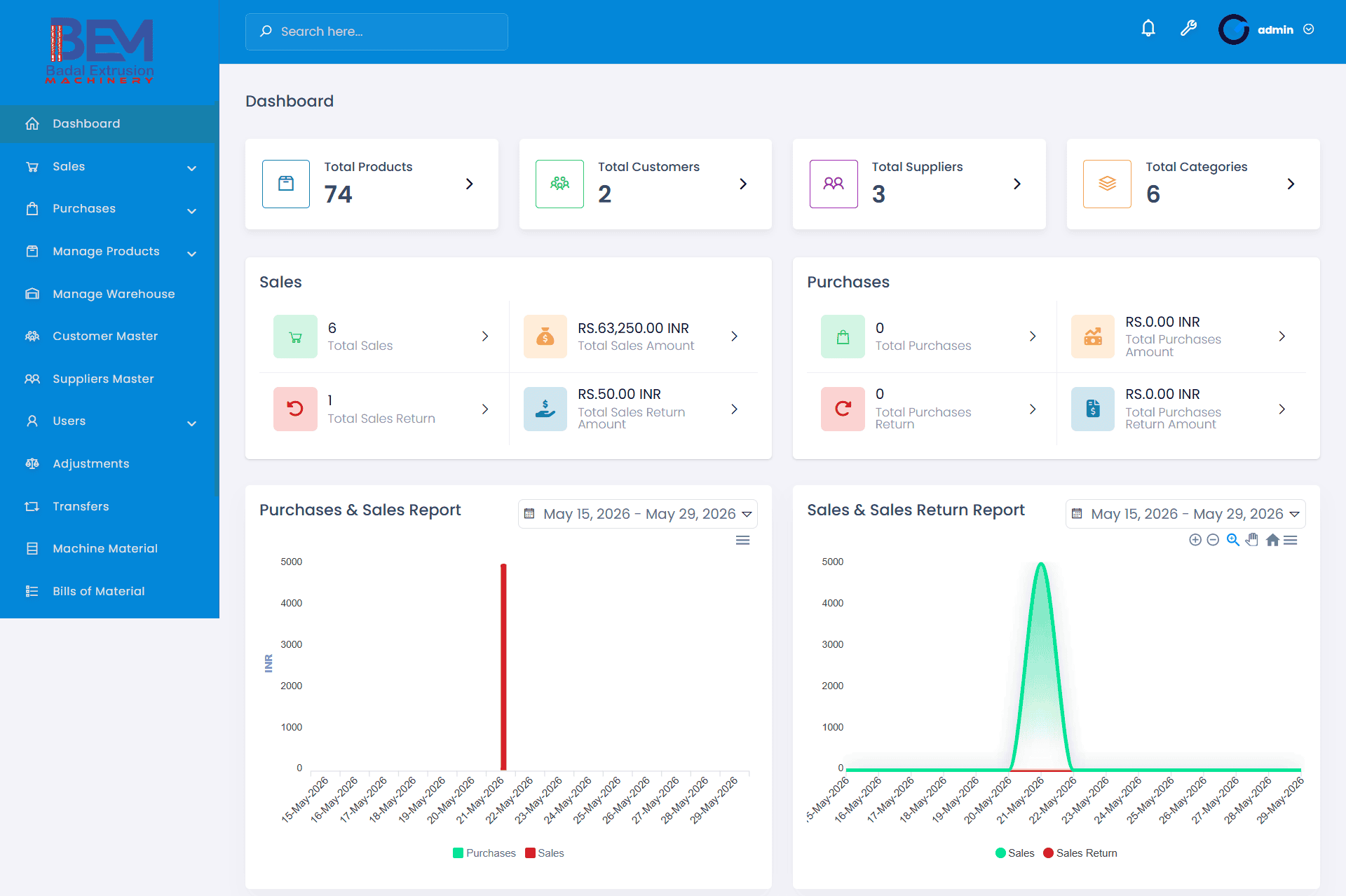This screenshot has width=1346, height=896.
Task: Open Total Categories card arrow
Action: pyautogui.click(x=1291, y=184)
